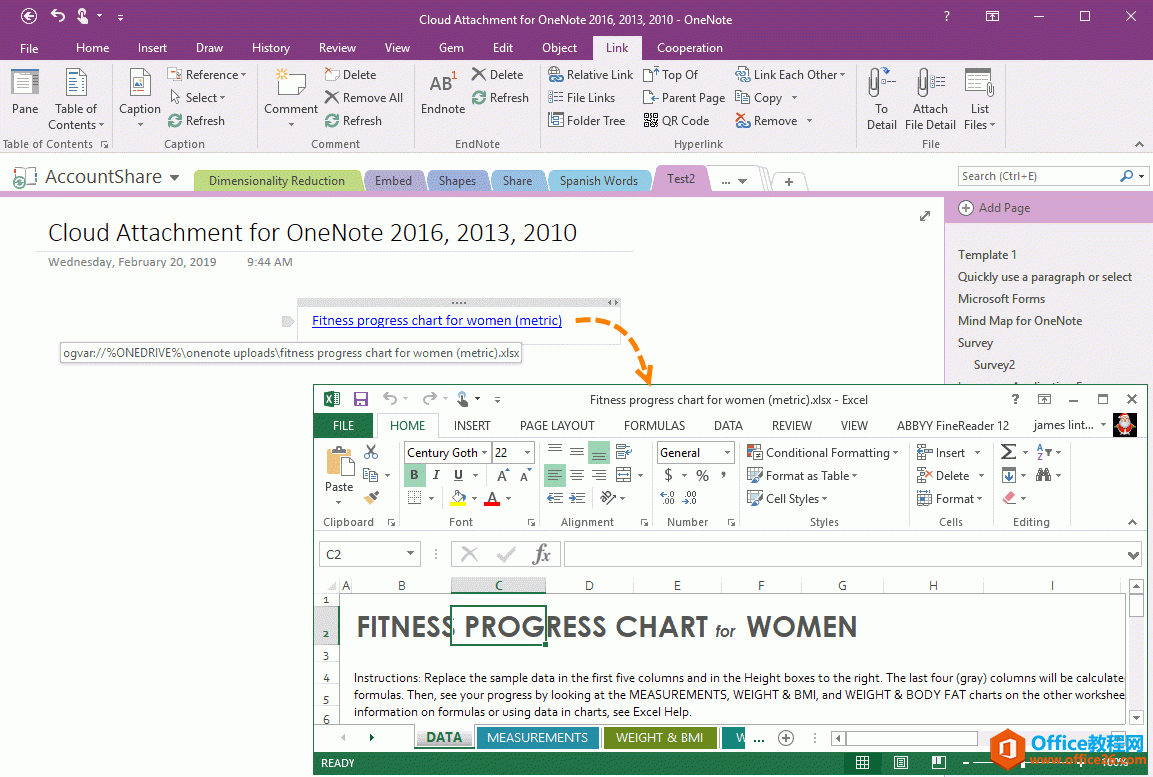
Task: Switch to the WEIGHT & BMI sheet tab
Action: pyautogui.click(x=659, y=737)
